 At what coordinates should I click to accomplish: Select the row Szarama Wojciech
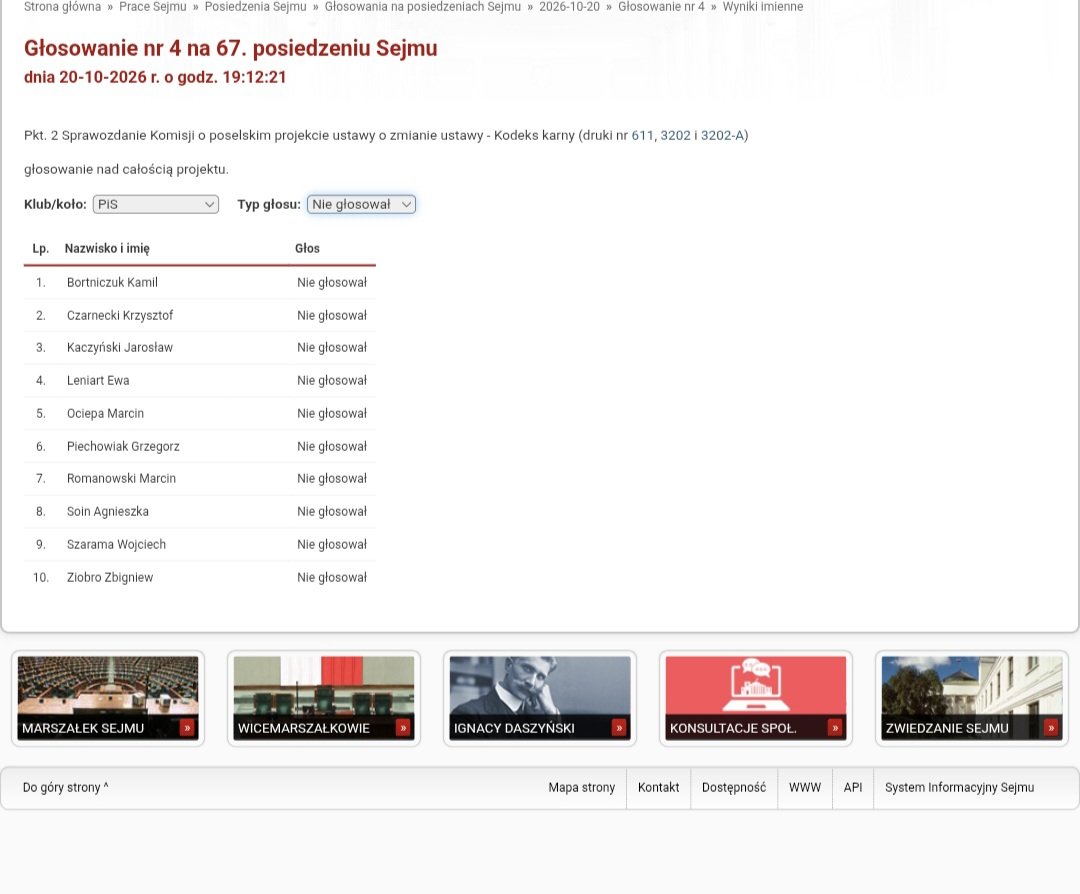pyautogui.click(x=200, y=545)
